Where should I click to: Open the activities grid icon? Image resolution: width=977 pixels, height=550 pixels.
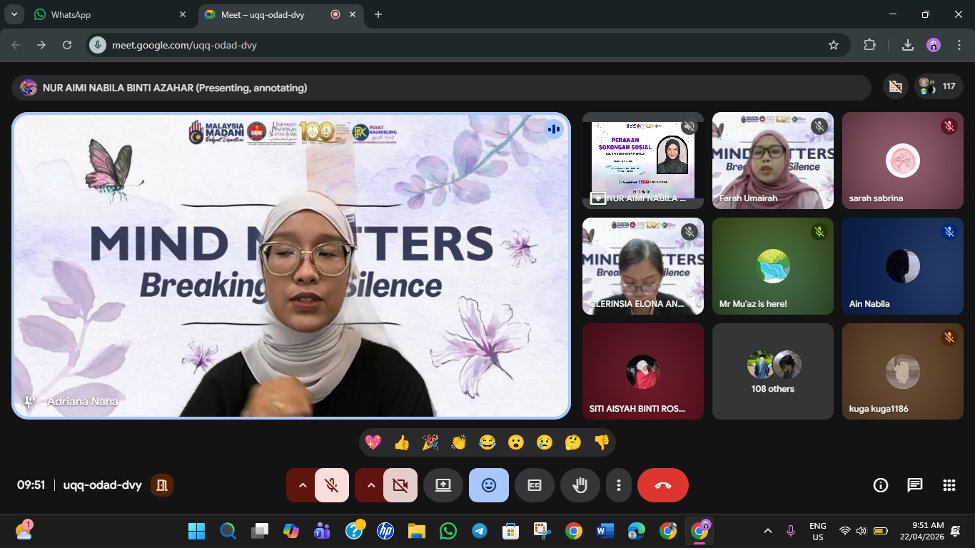[x=948, y=485]
